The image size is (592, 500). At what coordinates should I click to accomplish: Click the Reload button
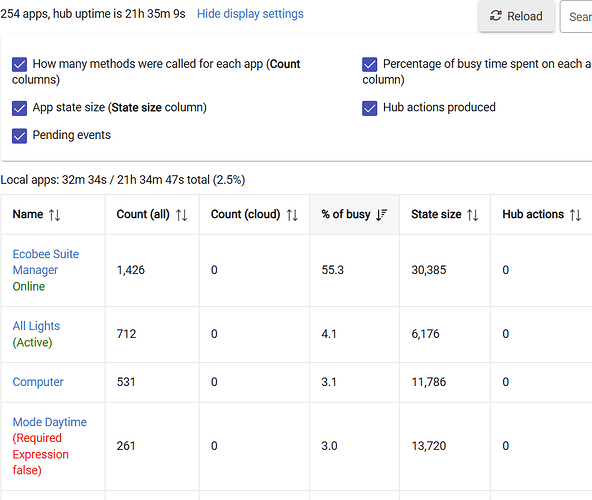516,16
